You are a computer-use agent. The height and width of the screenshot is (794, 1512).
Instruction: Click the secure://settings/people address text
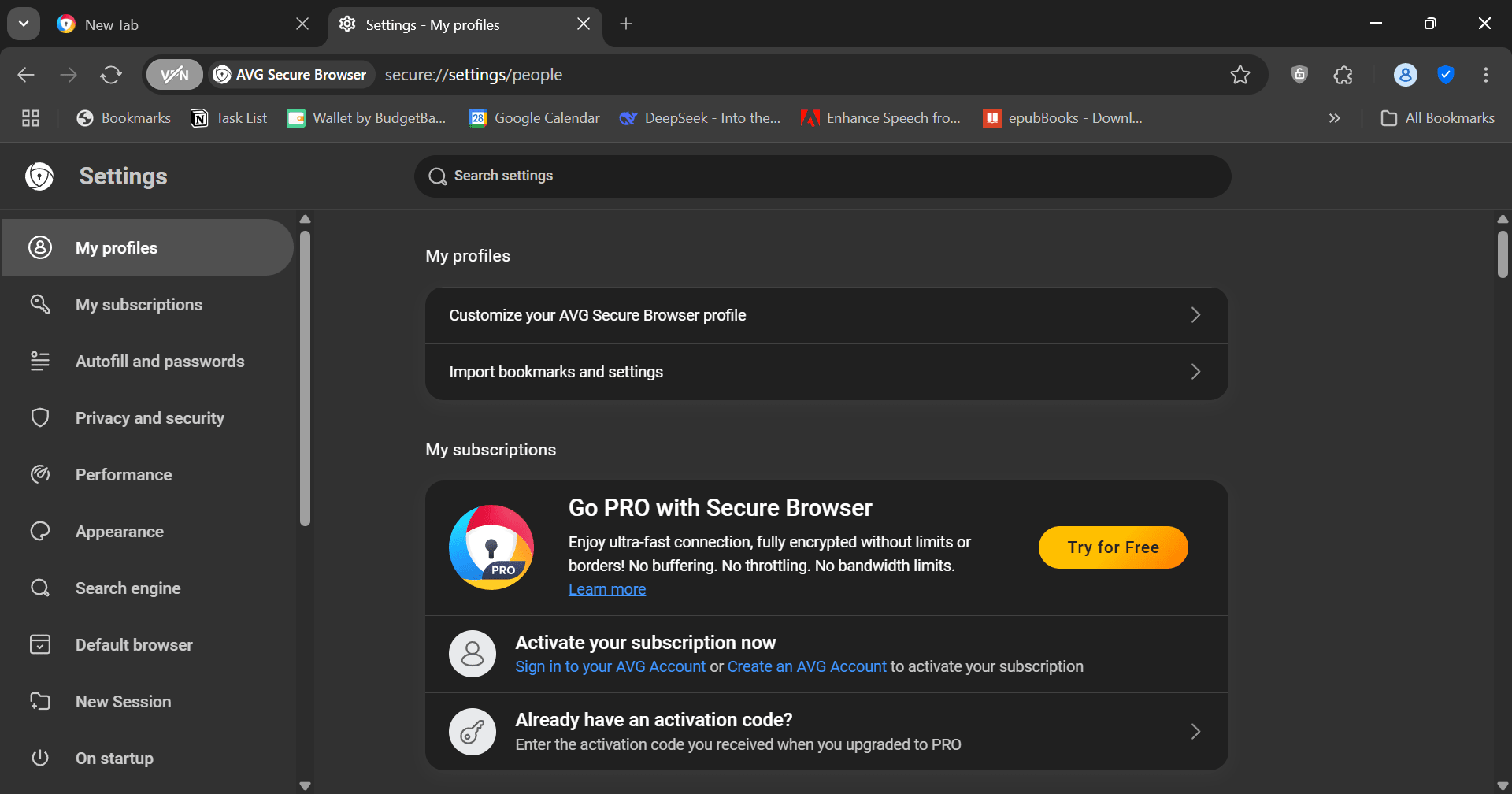(473, 75)
